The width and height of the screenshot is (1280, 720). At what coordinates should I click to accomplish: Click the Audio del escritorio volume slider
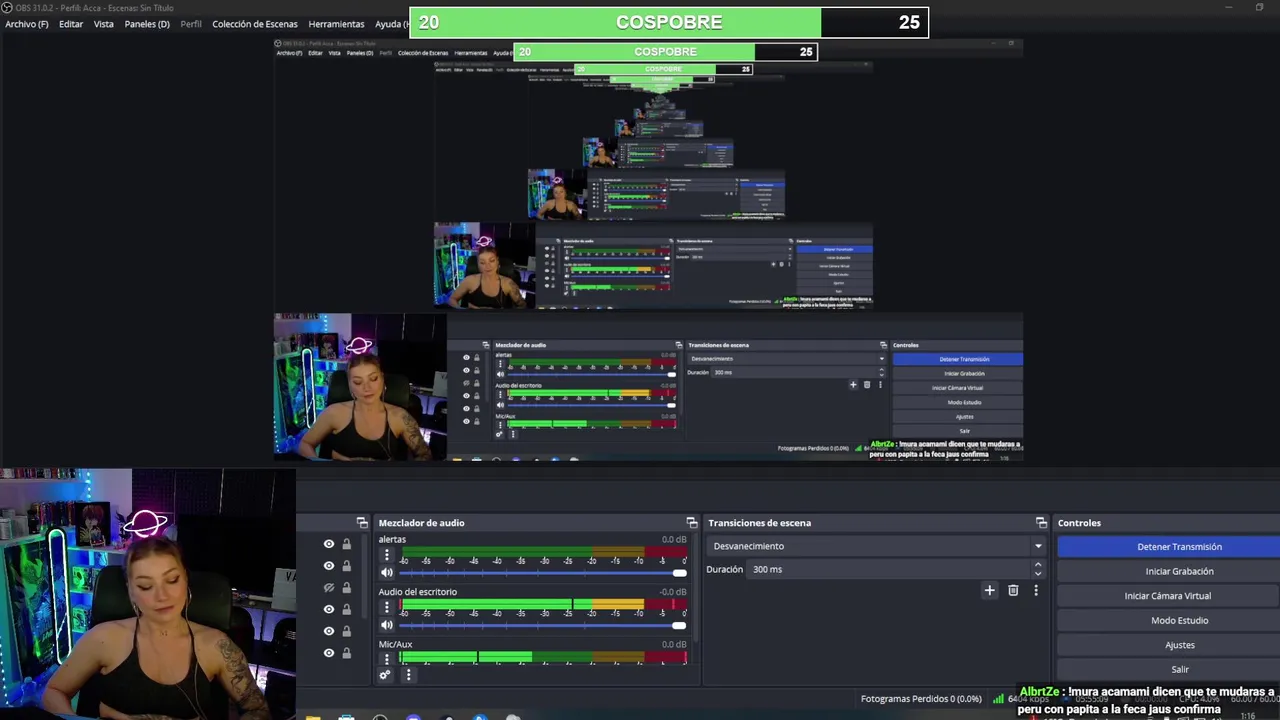(543, 626)
